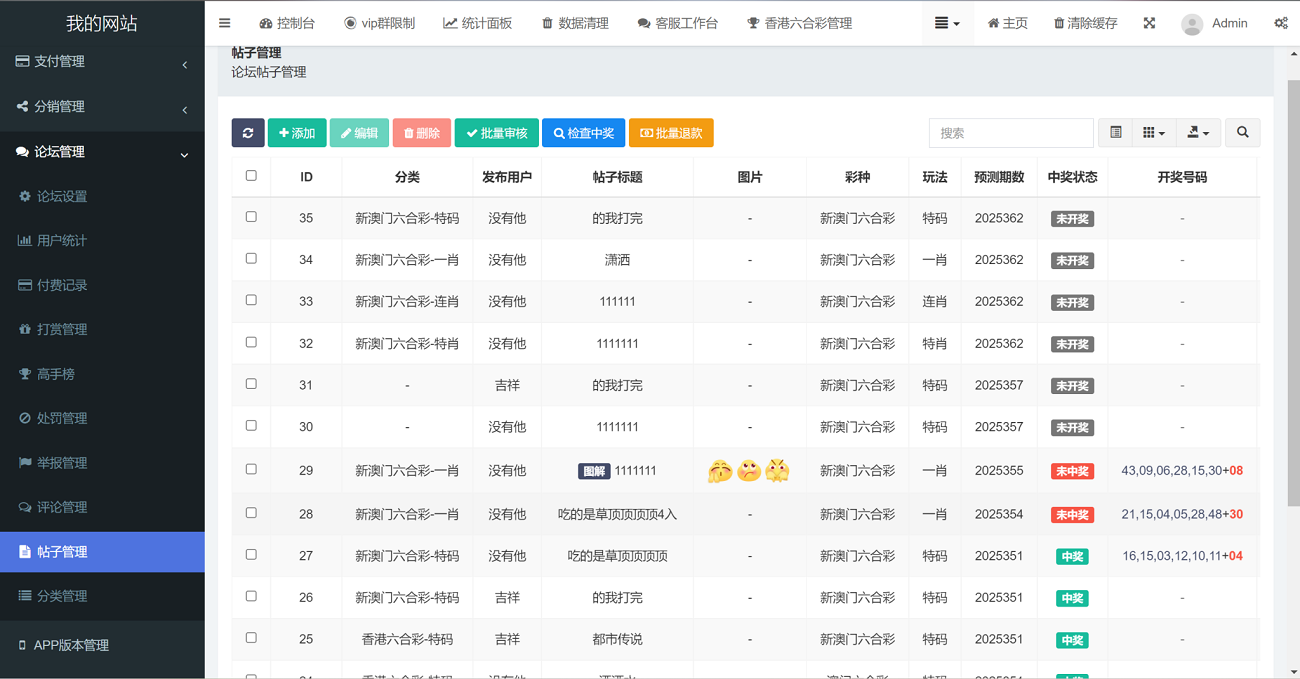The width and height of the screenshot is (1300, 679).
Task: Select all posts via the header checkbox
Action: tap(251, 175)
